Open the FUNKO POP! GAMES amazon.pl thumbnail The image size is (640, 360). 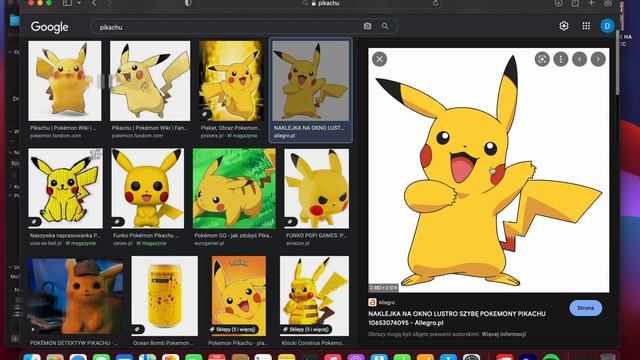(317, 189)
